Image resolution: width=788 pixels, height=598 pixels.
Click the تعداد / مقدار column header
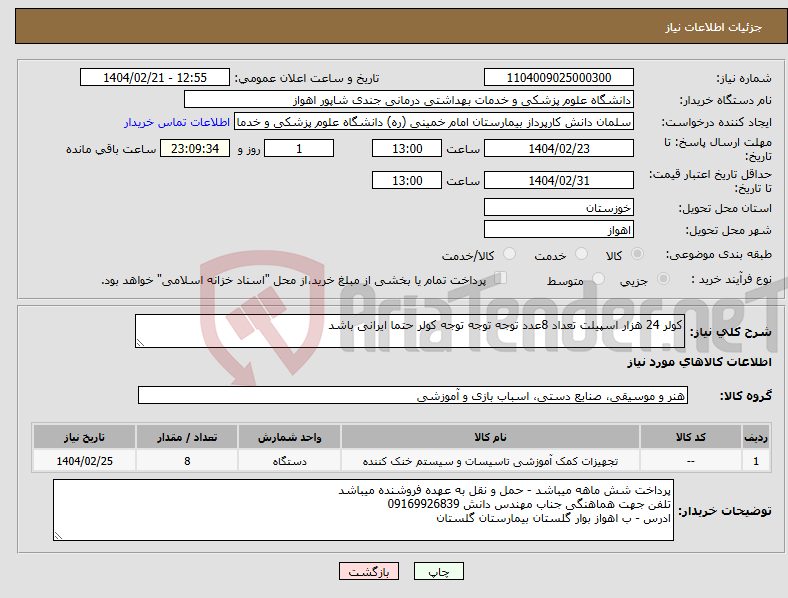tap(187, 437)
